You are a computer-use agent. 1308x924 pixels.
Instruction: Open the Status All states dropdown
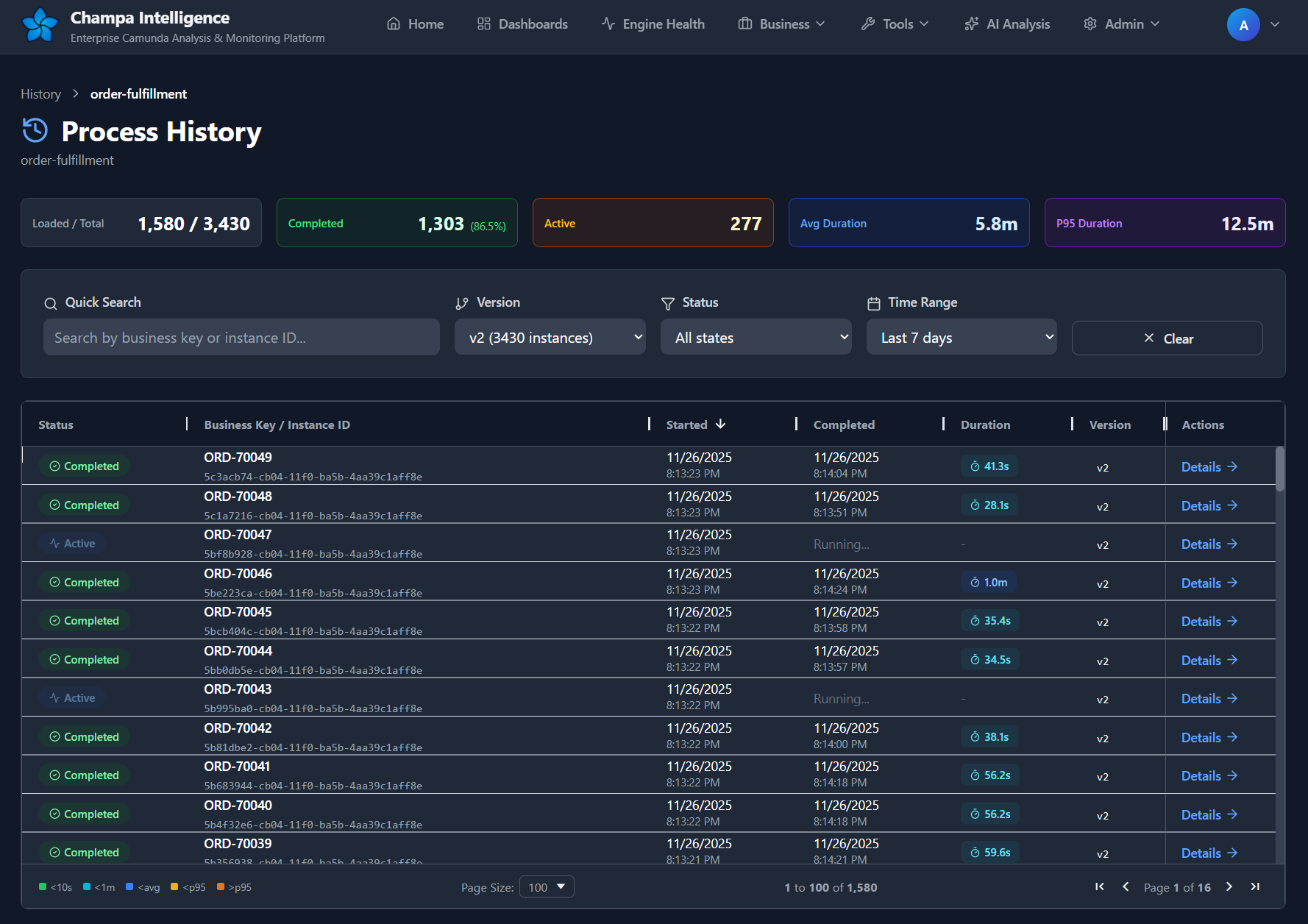pos(756,338)
